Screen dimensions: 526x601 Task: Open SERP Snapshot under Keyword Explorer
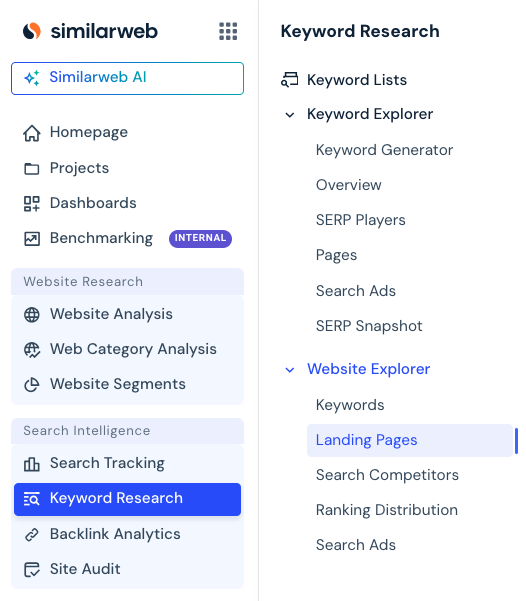(369, 326)
